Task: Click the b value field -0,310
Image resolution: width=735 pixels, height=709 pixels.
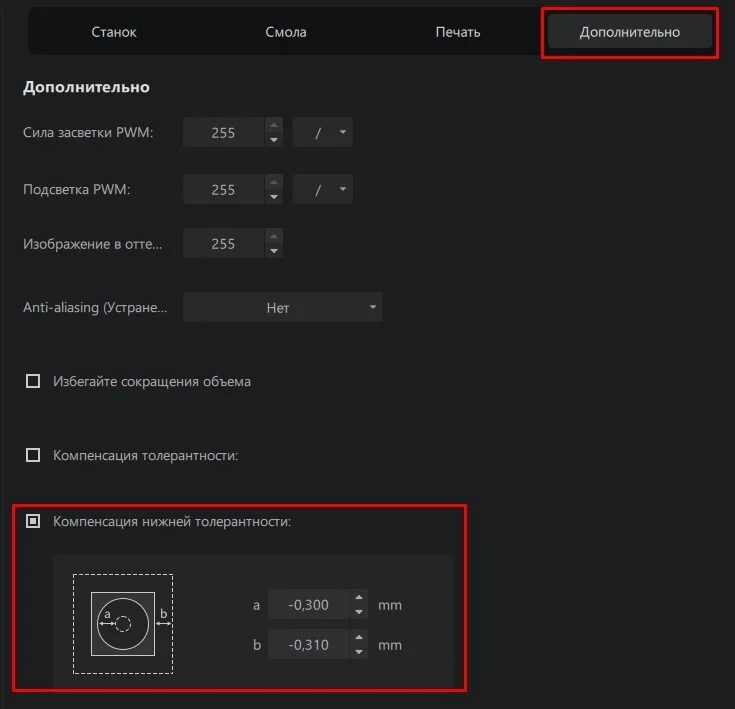Action: click(x=308, y=645)
